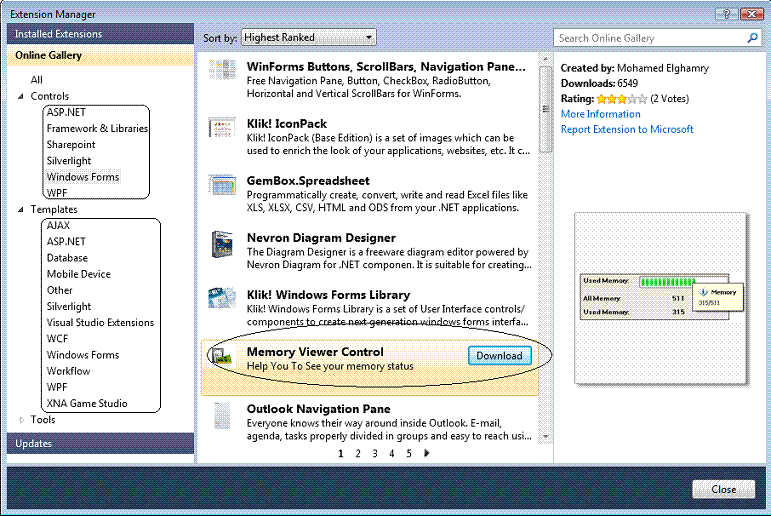Viewport: 771px width, 516px height.
Task: Select ASP.NET under Controls
Action: click(x=66, y=113)
